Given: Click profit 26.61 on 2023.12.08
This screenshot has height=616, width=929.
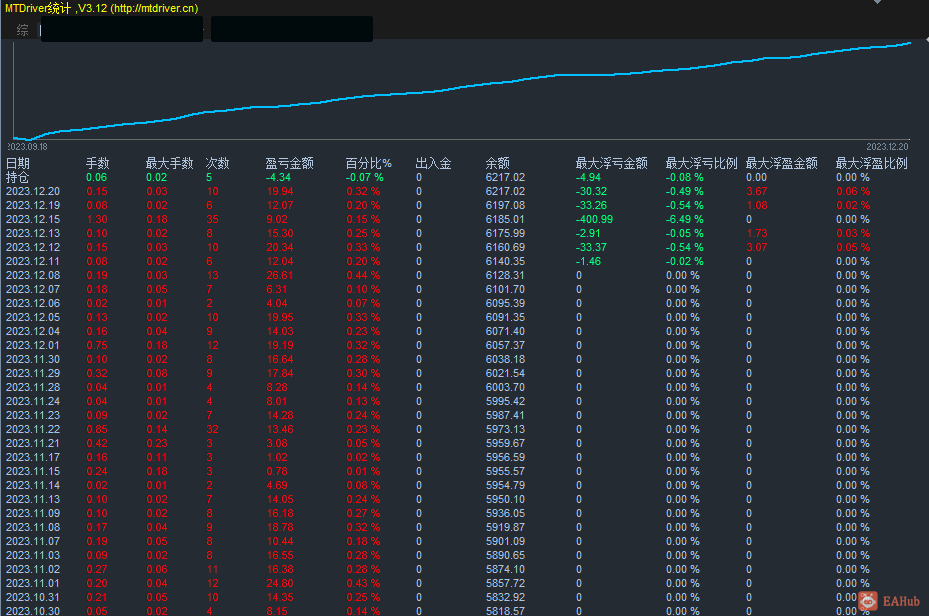Looking at the screenshot, I should tap(280, 275).
